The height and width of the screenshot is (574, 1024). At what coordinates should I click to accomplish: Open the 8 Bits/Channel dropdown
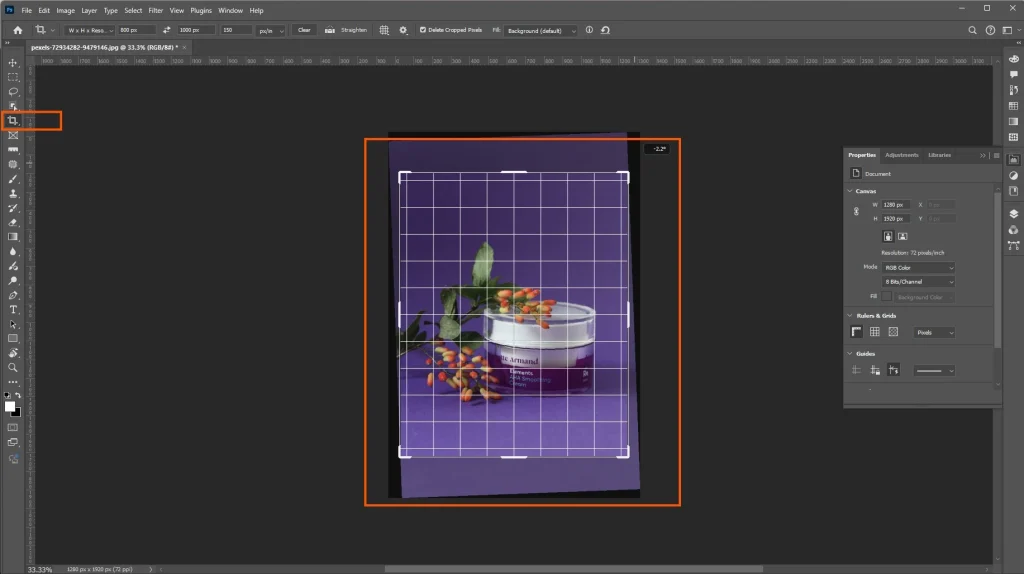pyautogui.click(x=918, y=282)
